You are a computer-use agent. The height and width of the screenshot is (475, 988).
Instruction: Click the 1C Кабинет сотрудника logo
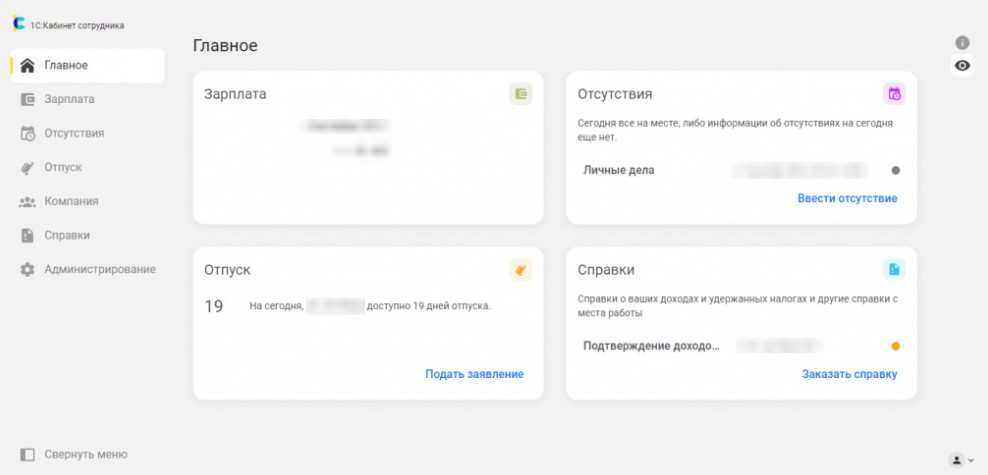18,25
